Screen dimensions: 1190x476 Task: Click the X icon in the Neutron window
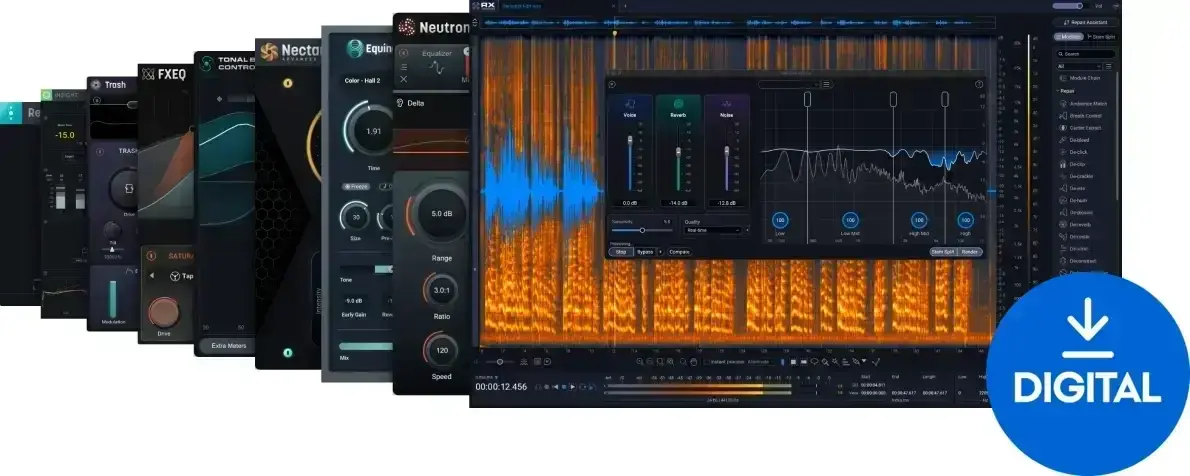pos(404,79)
